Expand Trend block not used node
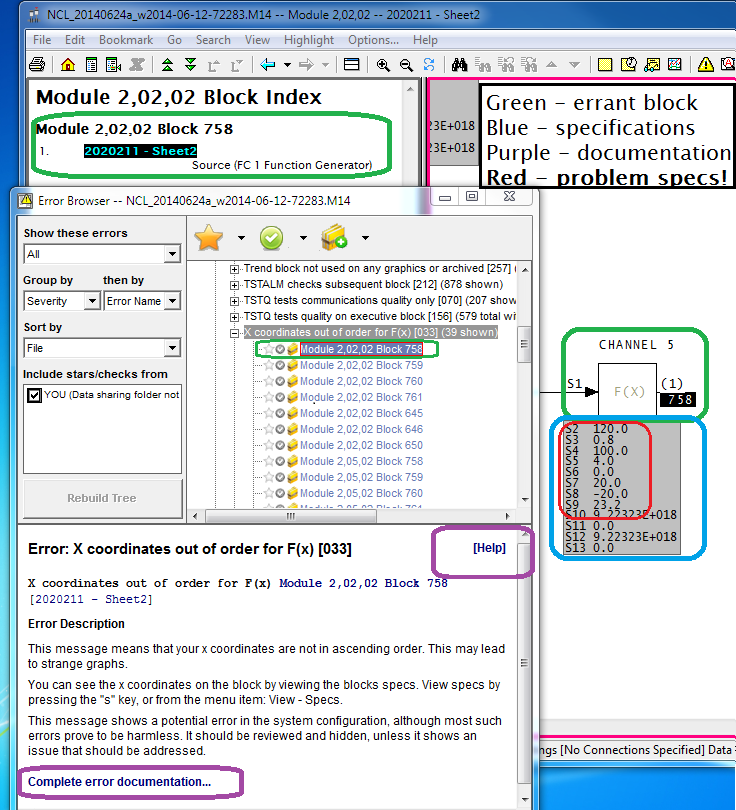The width and height of the screenshot is (736, 810). (x=234, y=269)
